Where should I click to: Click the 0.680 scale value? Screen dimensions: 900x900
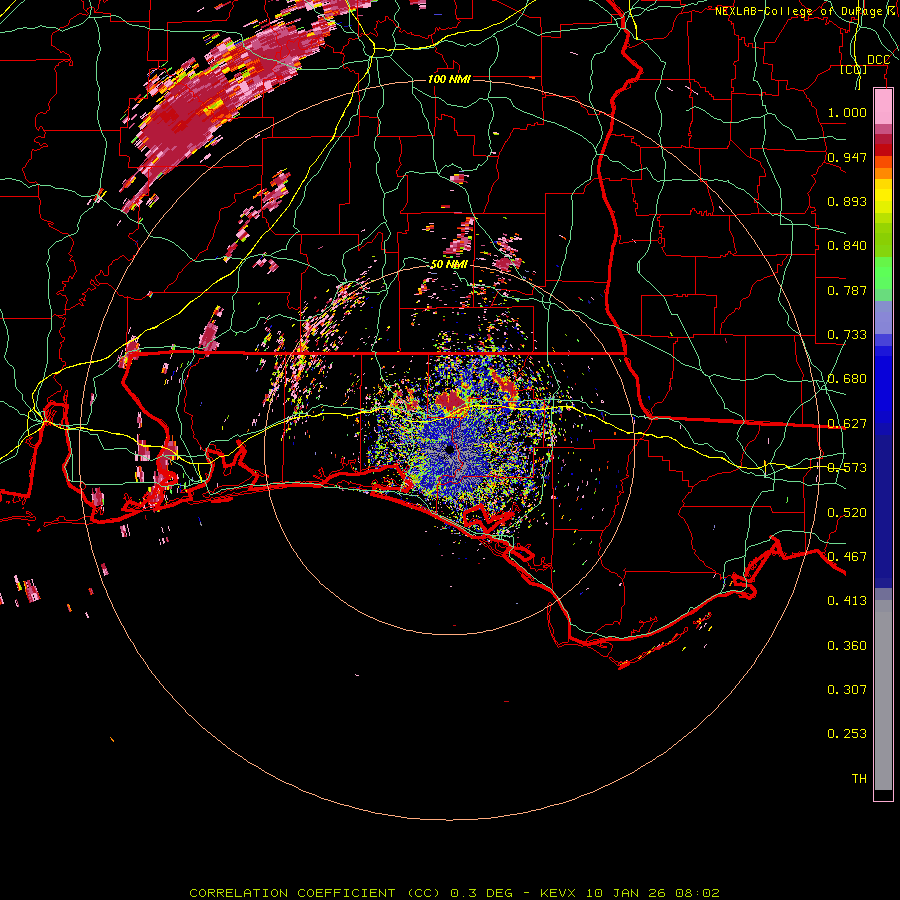(847, 379)
